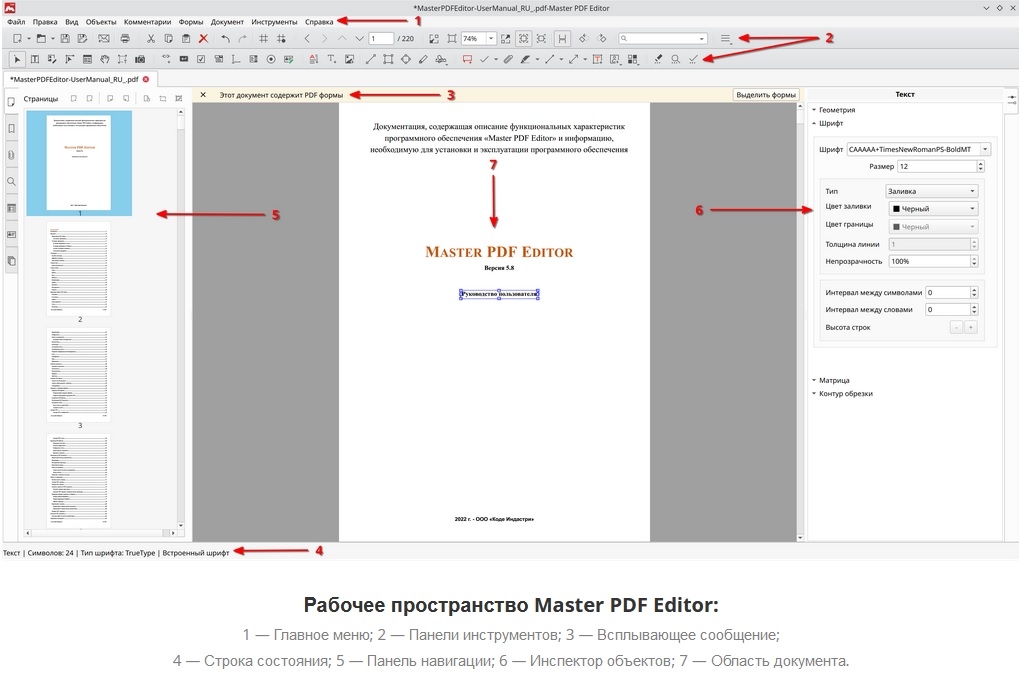Expand the Геометрия section
Viewport: 1019px width, 684px height.
(833, 110)
